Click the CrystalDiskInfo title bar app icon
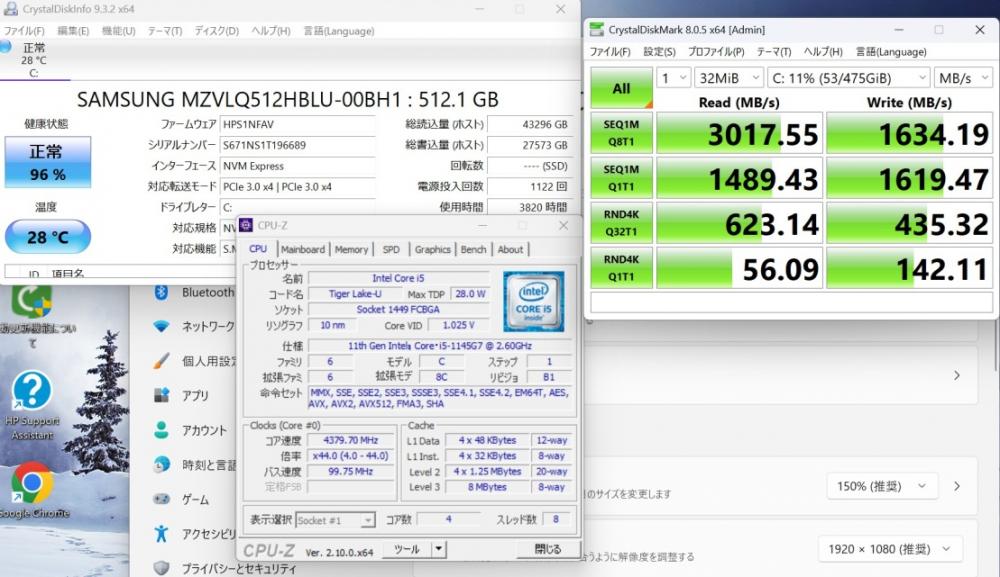Image resolution: width=1000 pixels, height=577 pixels. pyautogui.click(x=10, y=9)
